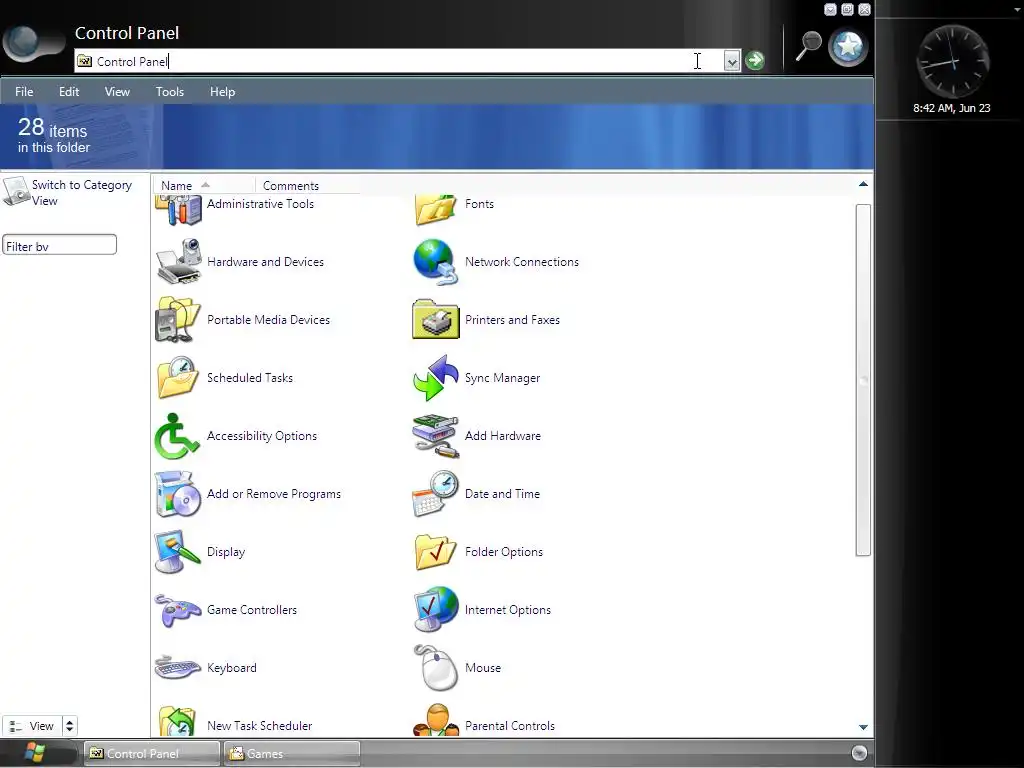Open the Game Controllers gamepad icon
Screen dimensions: 1024x768
click(178, 610)
